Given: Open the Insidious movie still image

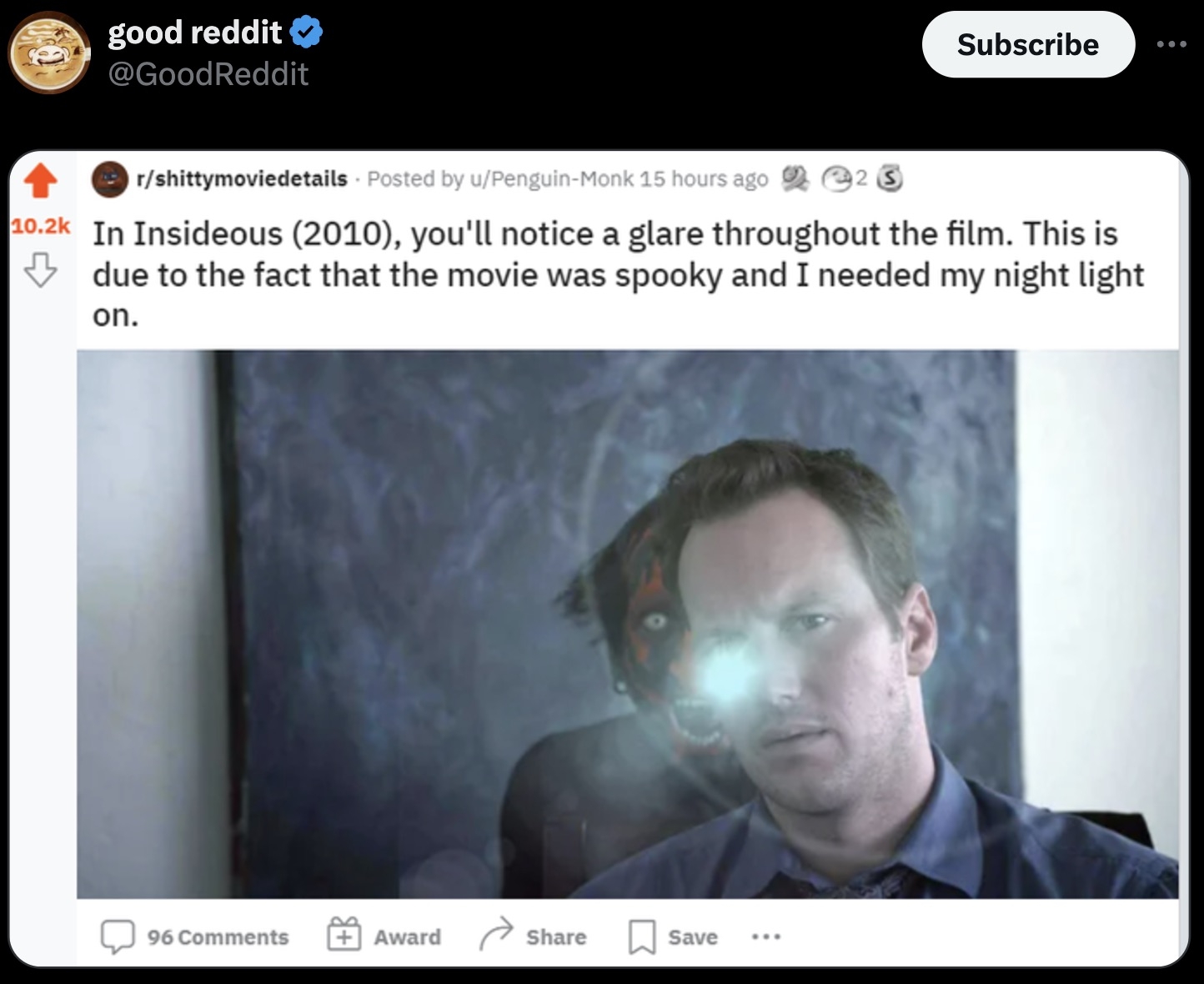Looking at the screenshot, I should click(x=627, y=624).
